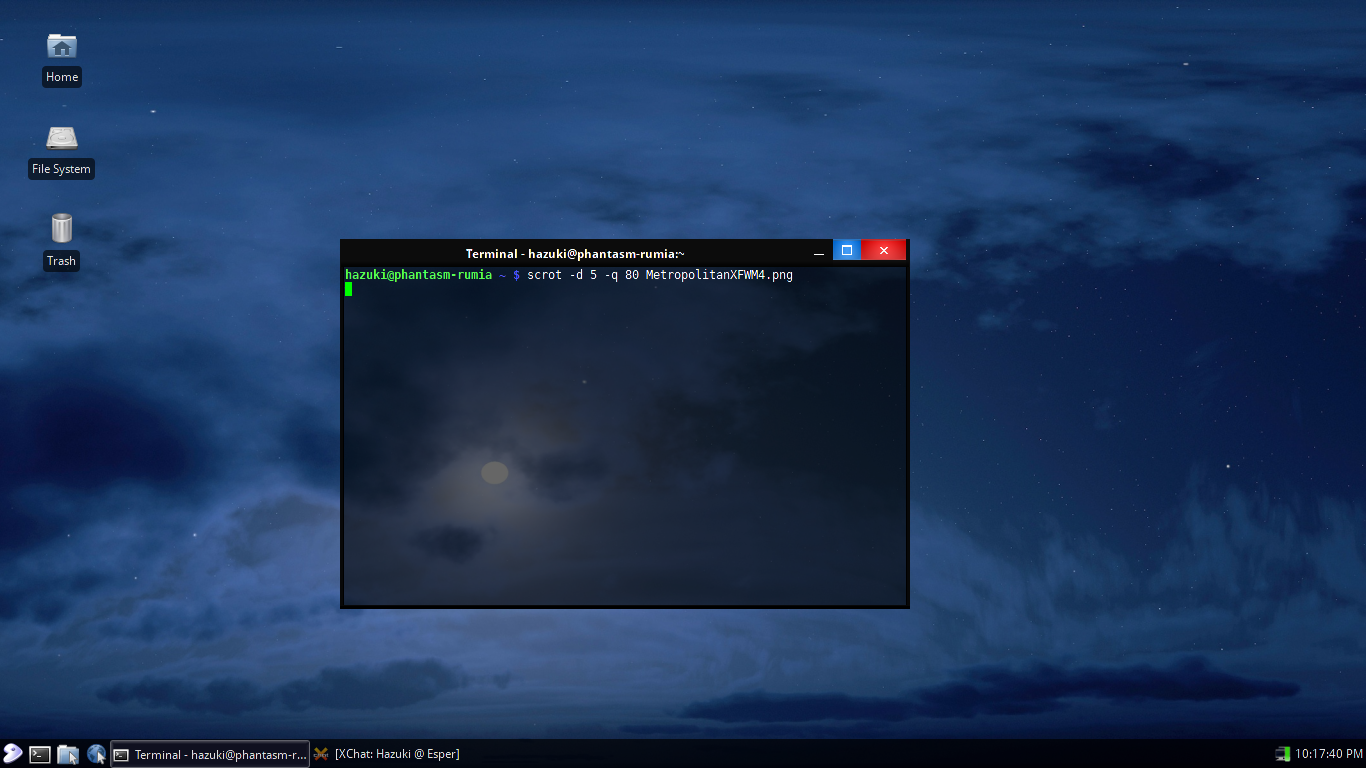Launch the file manager from the panel

68,754
